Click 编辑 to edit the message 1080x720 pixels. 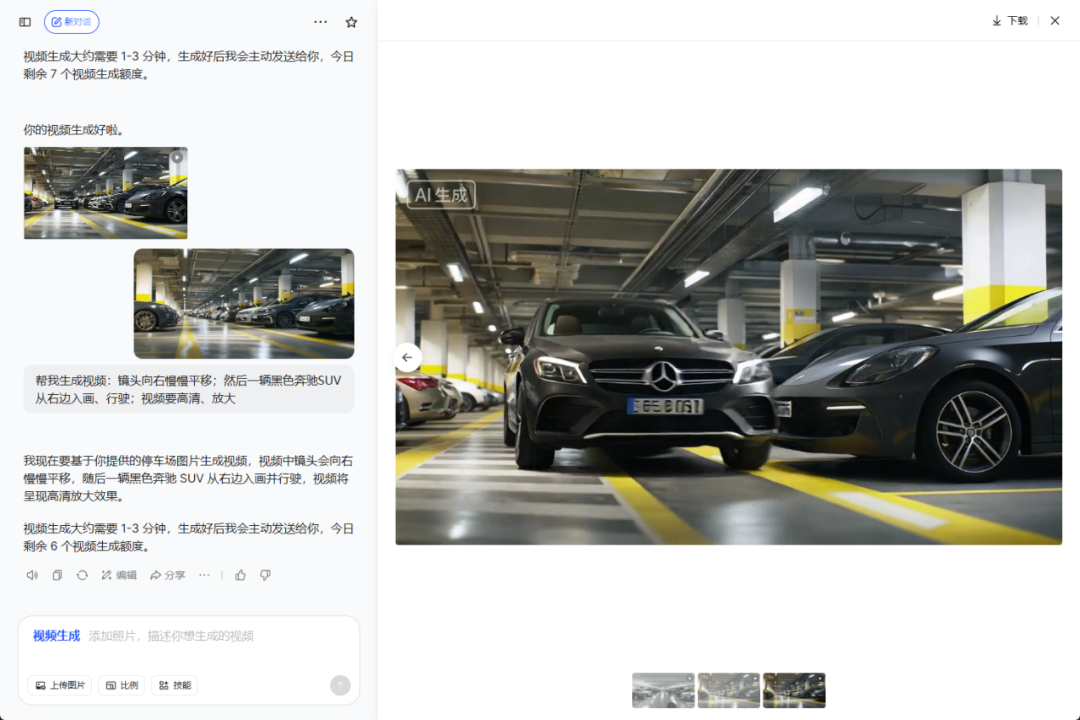(119, 575)
